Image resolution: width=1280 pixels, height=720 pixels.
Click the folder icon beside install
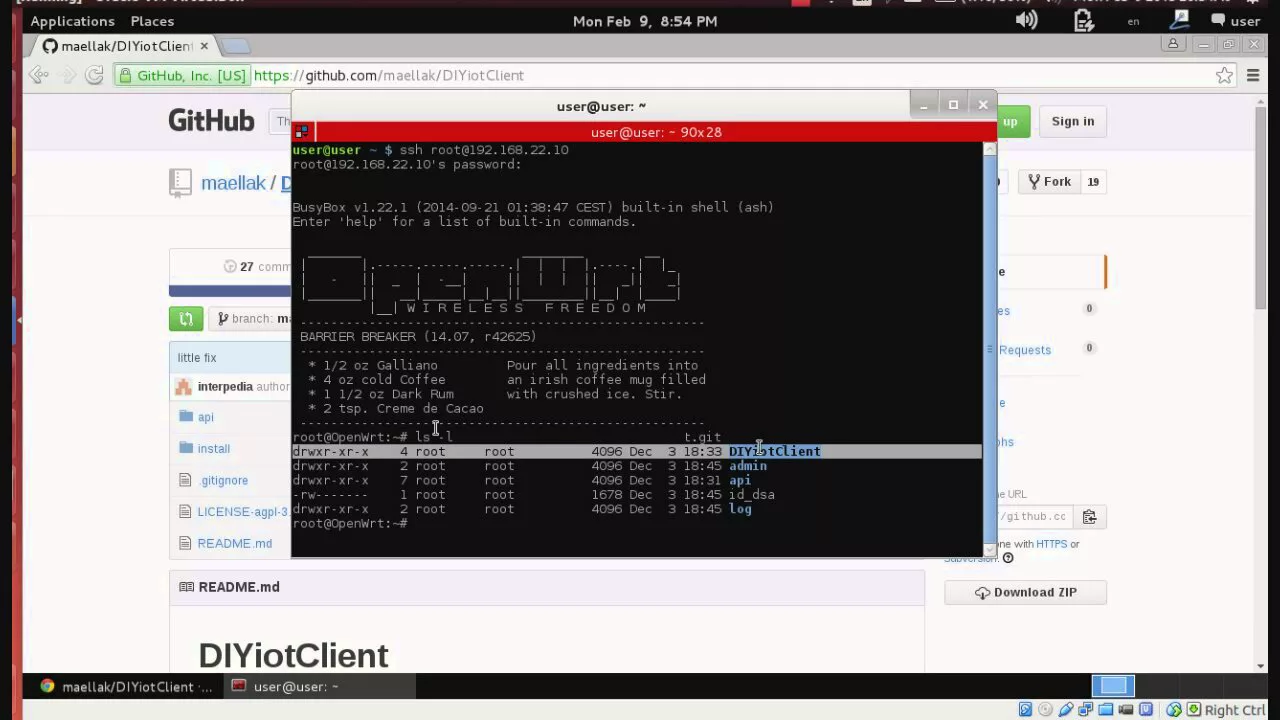click(185, 448)
